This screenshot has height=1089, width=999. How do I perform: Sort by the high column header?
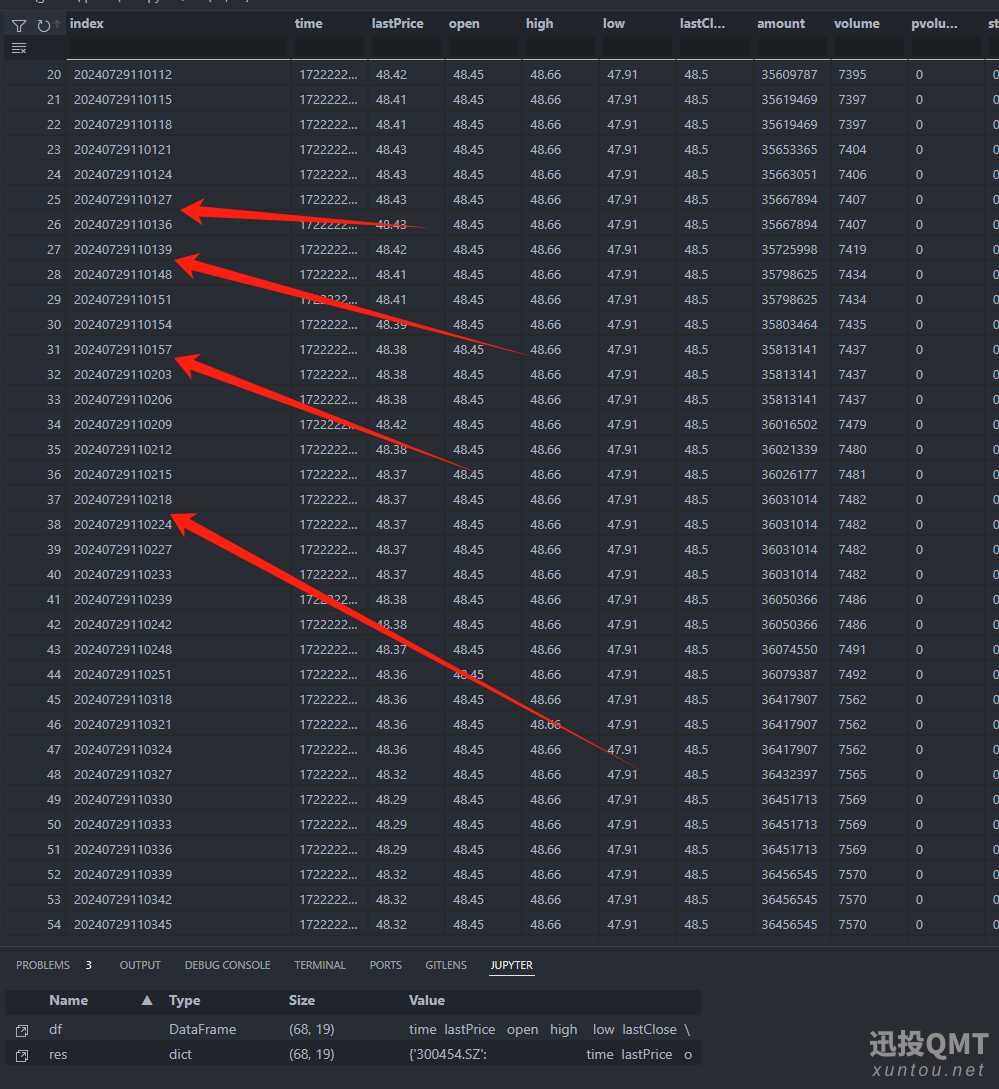[539, 24]
